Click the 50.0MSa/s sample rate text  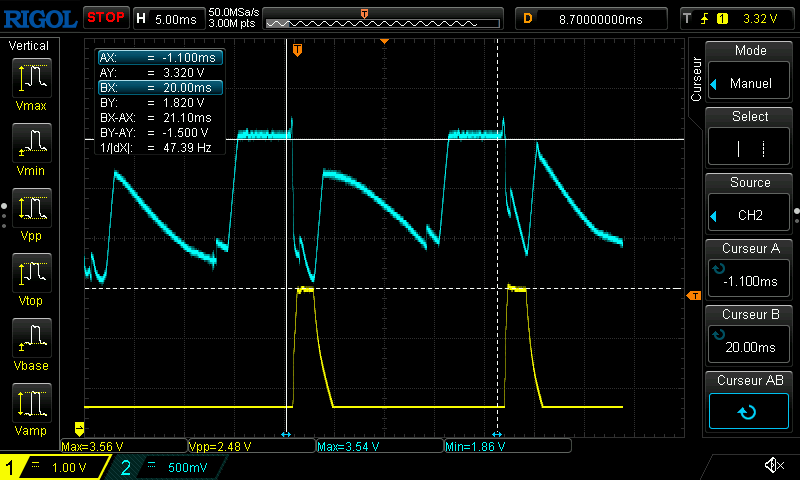tap(234, 12)
